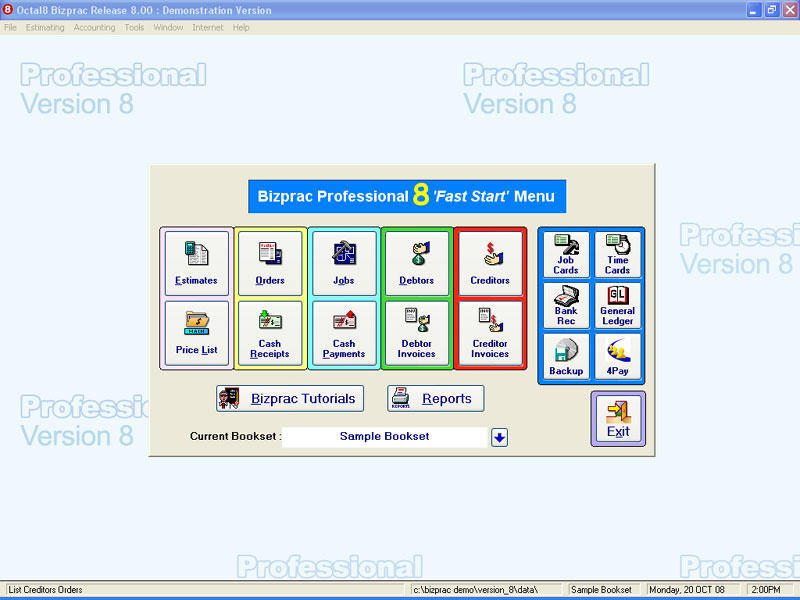Expand the Current Bookset dropdown arrow

click(x=499, y=437)
